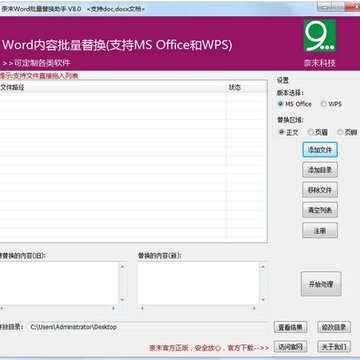Image resolution: width=360 pixels, height=360 pixels.
Task: Click the 状态 column header
Action: pos(246,88)
